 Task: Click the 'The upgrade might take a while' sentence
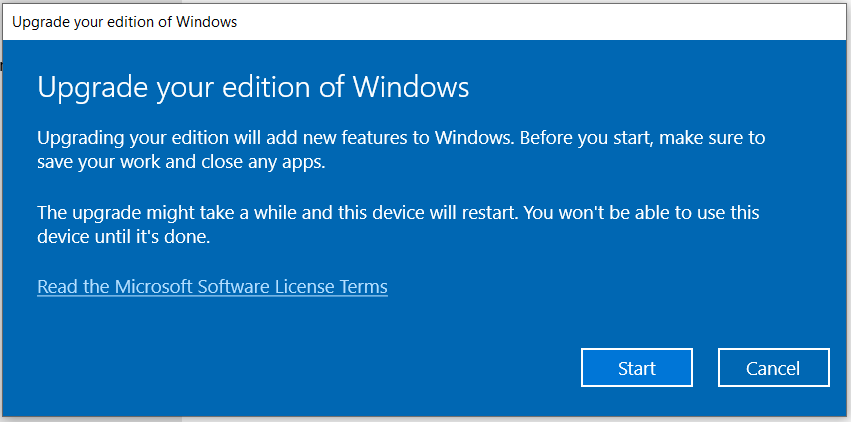point(200,212)
